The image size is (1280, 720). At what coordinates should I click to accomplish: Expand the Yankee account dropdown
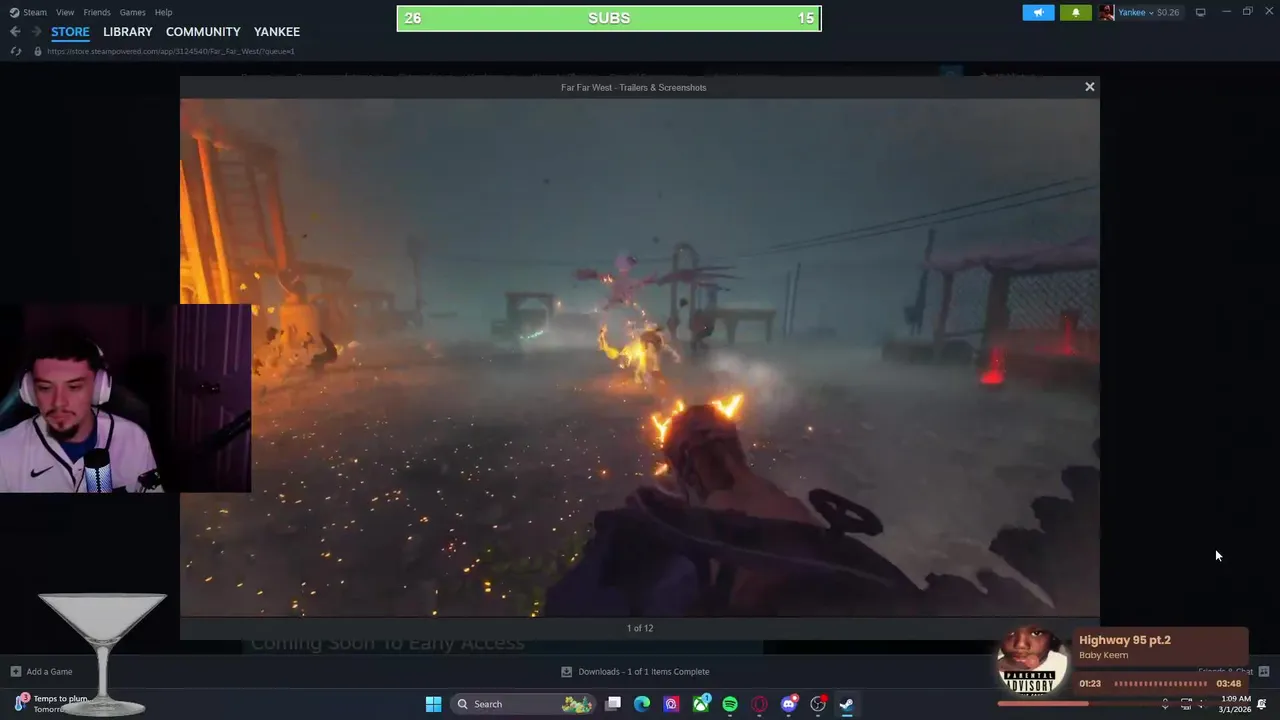pos(1150,12)
